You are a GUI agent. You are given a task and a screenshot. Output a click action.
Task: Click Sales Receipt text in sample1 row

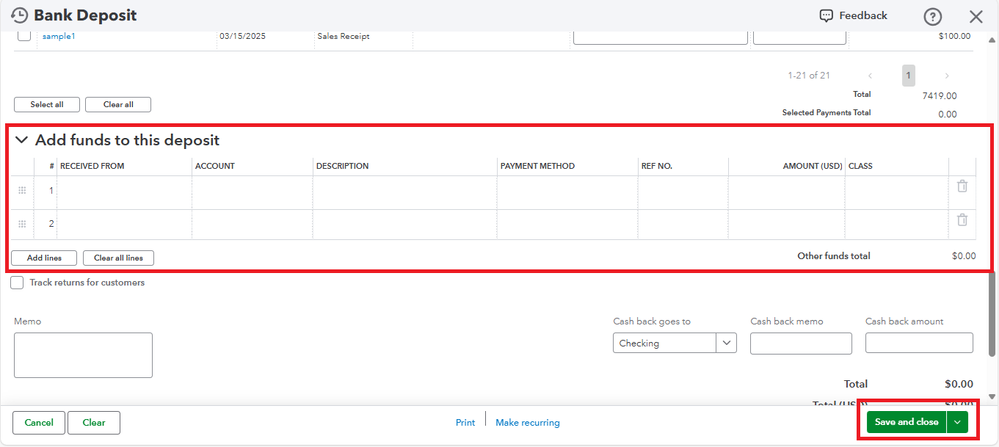click(x=343, y=36)
